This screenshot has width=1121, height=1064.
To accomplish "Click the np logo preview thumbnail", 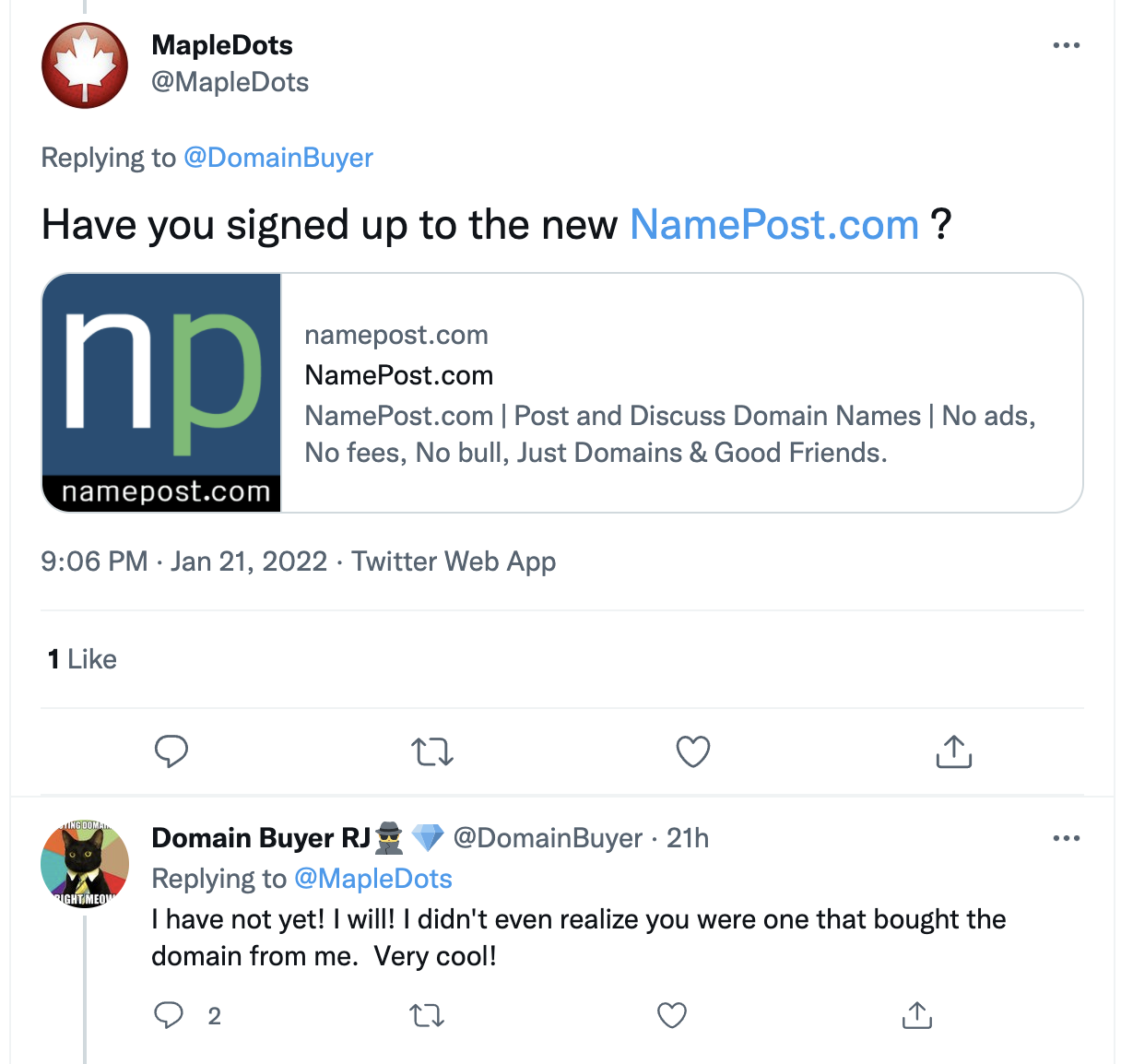I will coord(162,393).
